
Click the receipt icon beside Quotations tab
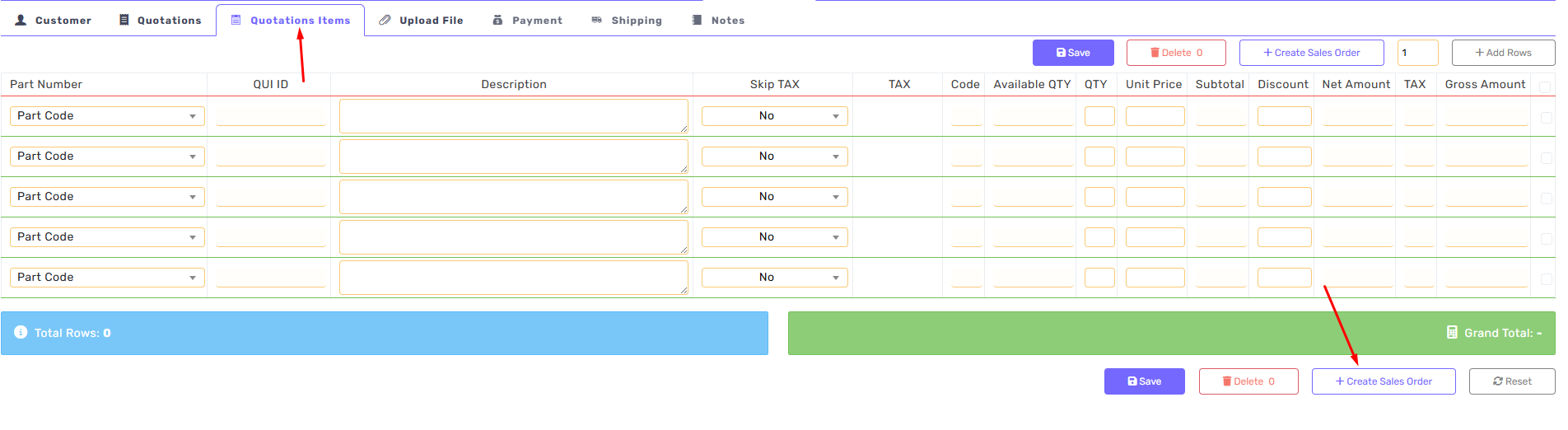pyautogui.click(x=124, y=20)
